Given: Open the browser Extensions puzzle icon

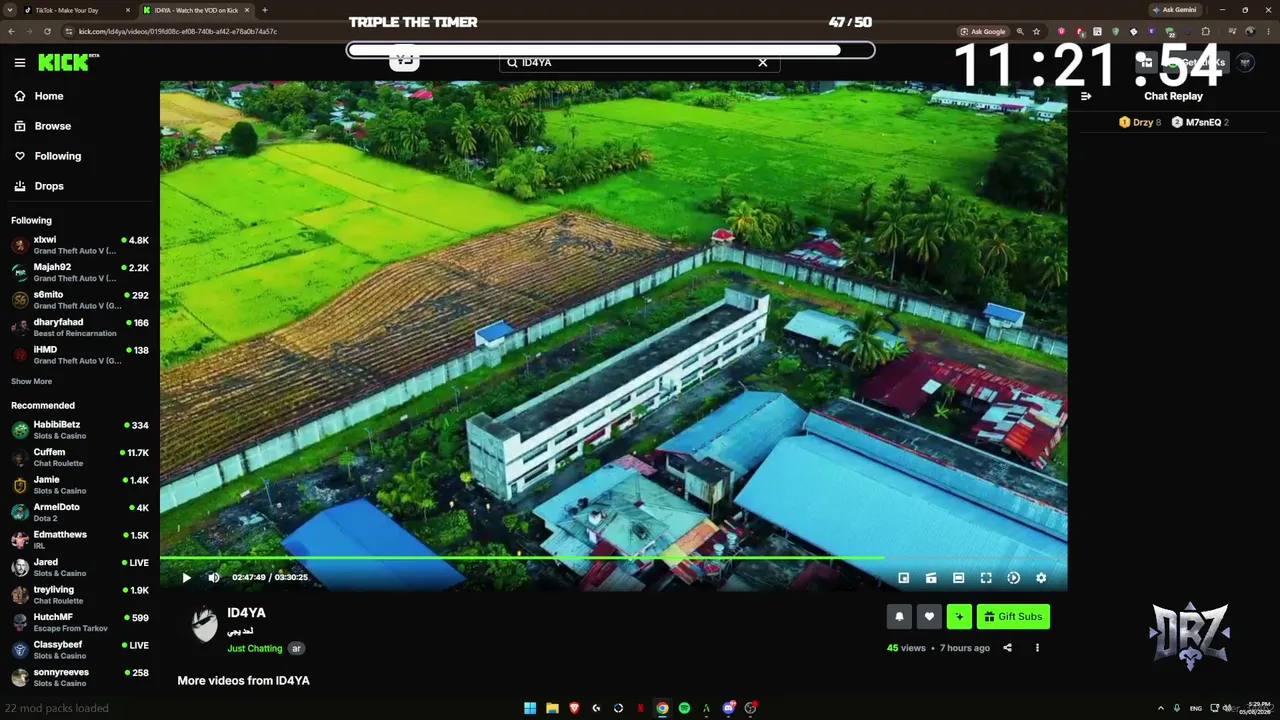Looking at the screenshot, I should point(1206,31).
